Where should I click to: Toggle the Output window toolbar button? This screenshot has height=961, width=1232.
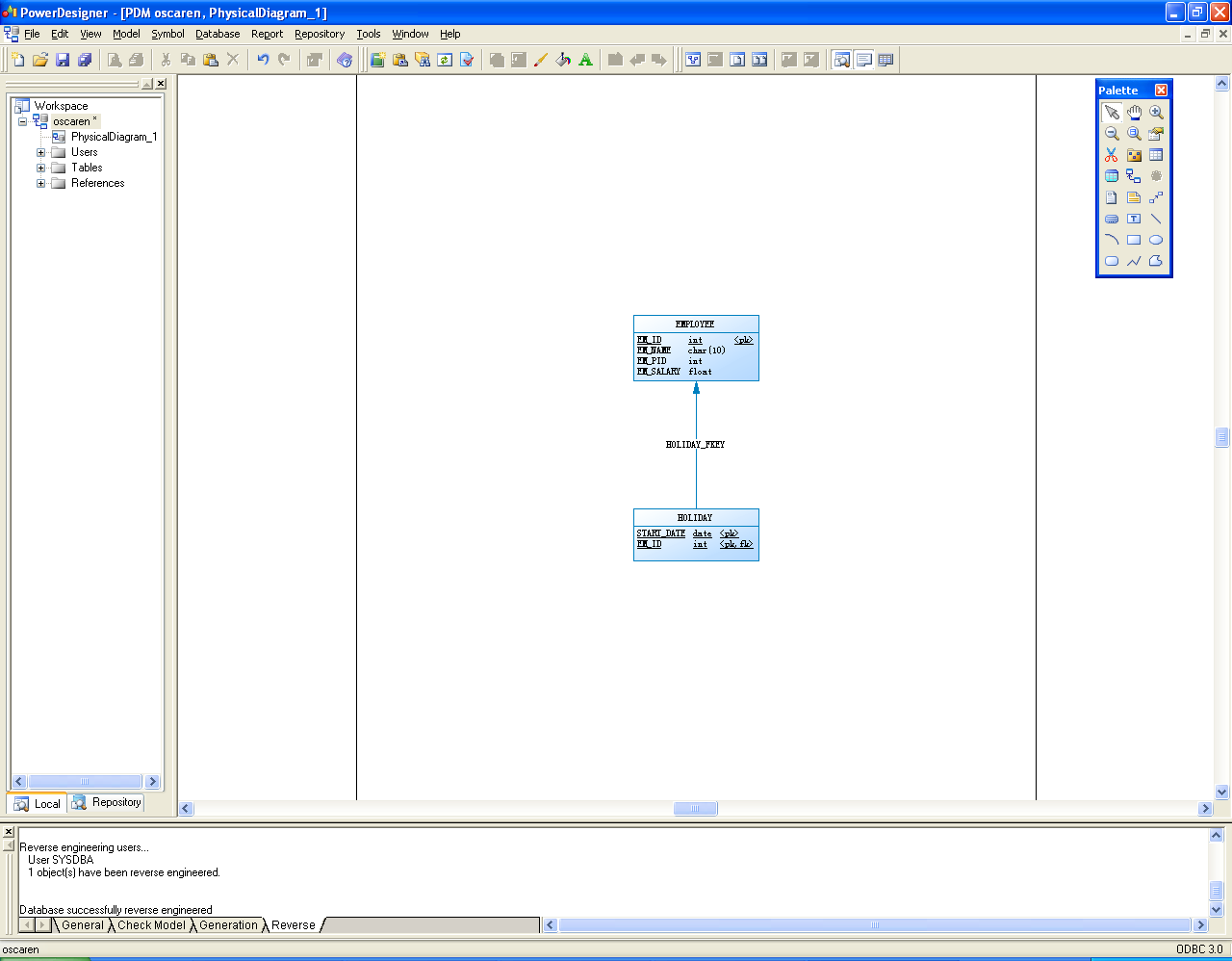pos(864,60)
